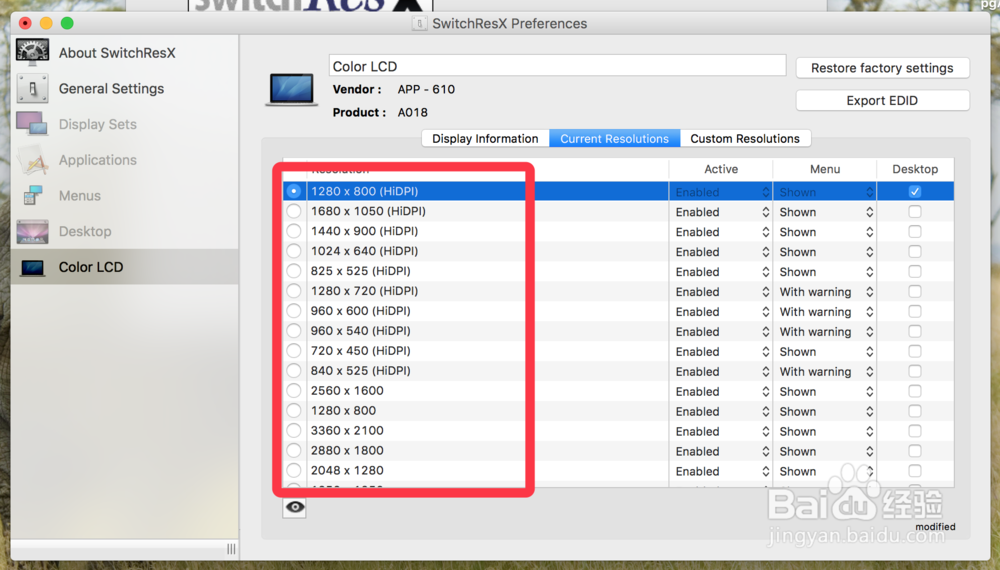Screen dimensions: 1000x570
Task: Click the Display Sets monitors icon
Action: coord(33,124)
